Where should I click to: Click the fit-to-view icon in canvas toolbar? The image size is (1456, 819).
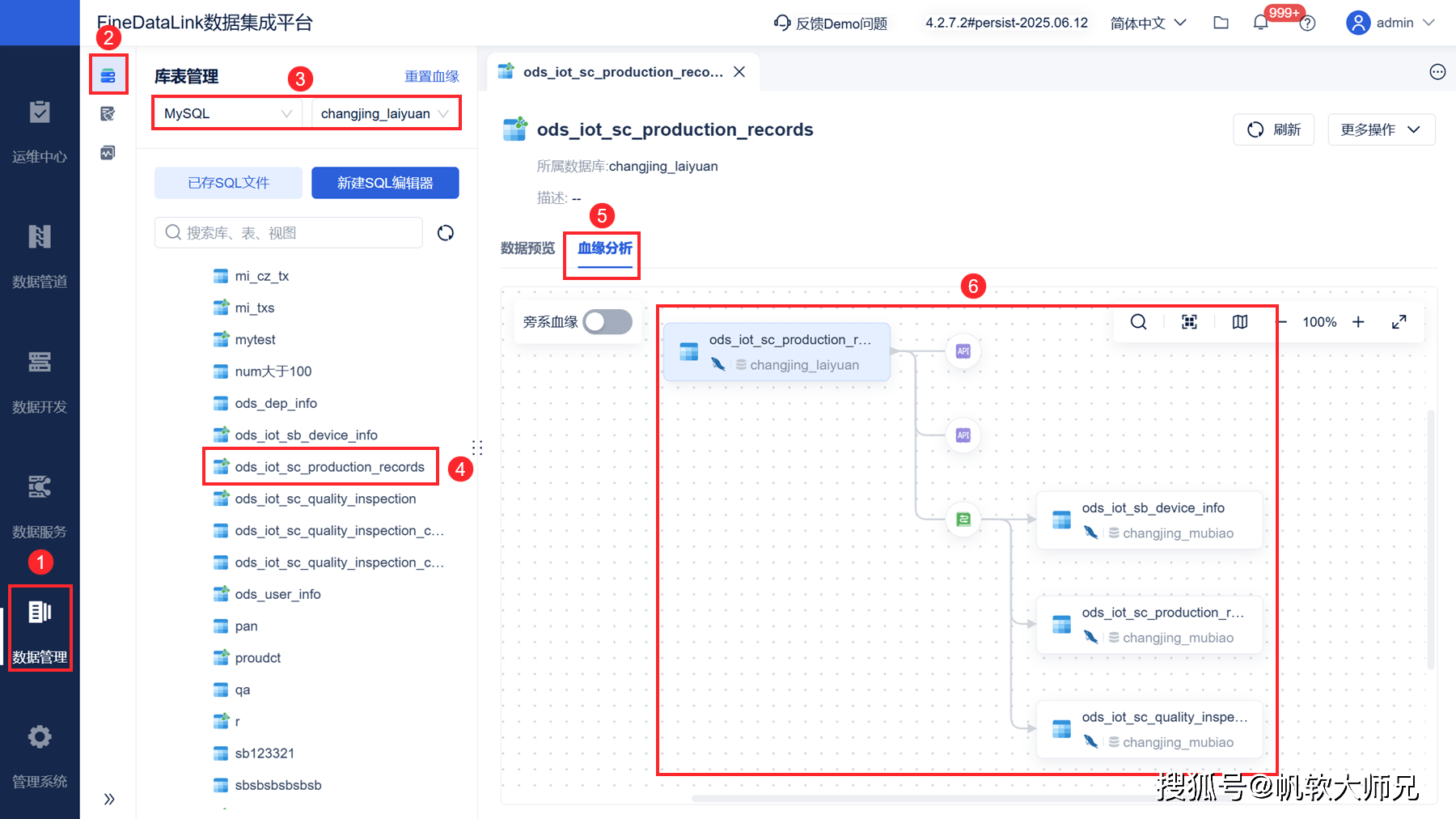tap(1189, 322)
